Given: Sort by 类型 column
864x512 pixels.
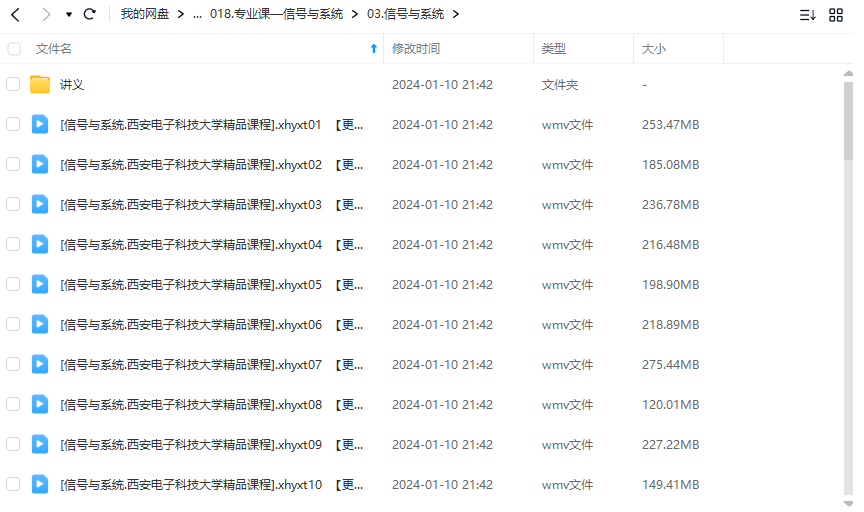Looking at the screenshot, I should click(554, 49).
